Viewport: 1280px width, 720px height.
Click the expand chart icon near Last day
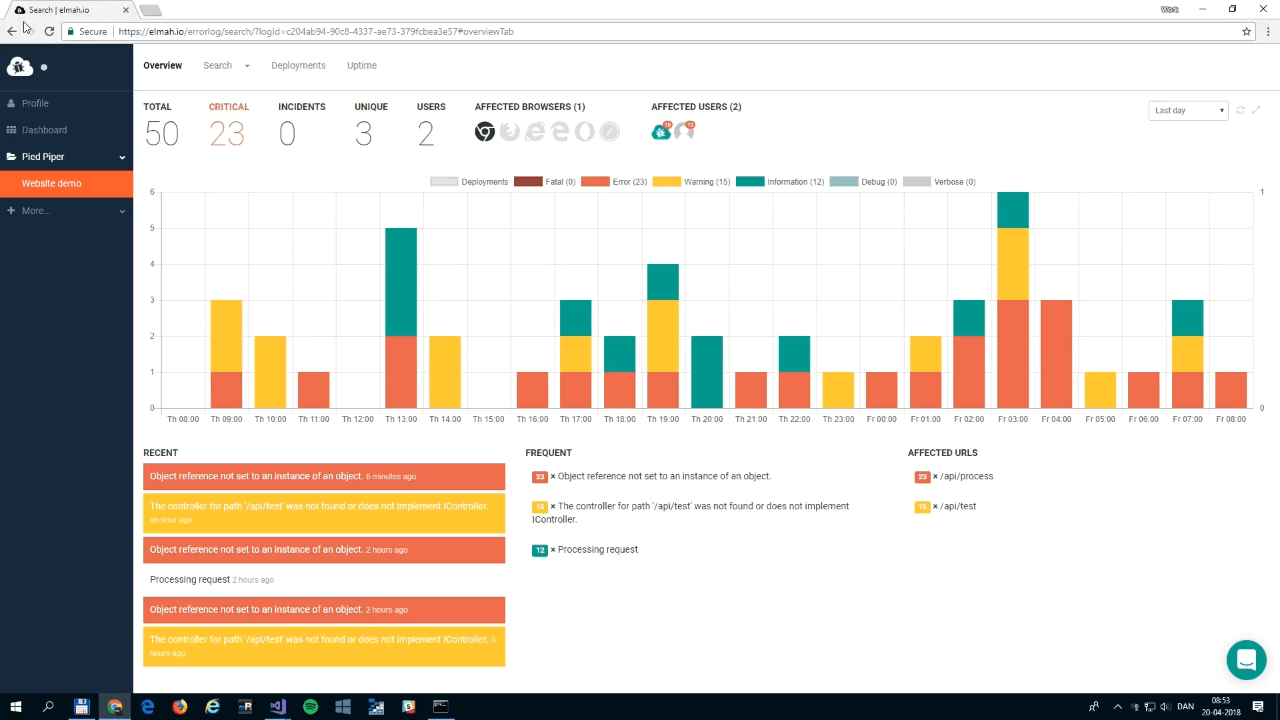tap(1256, 110)
